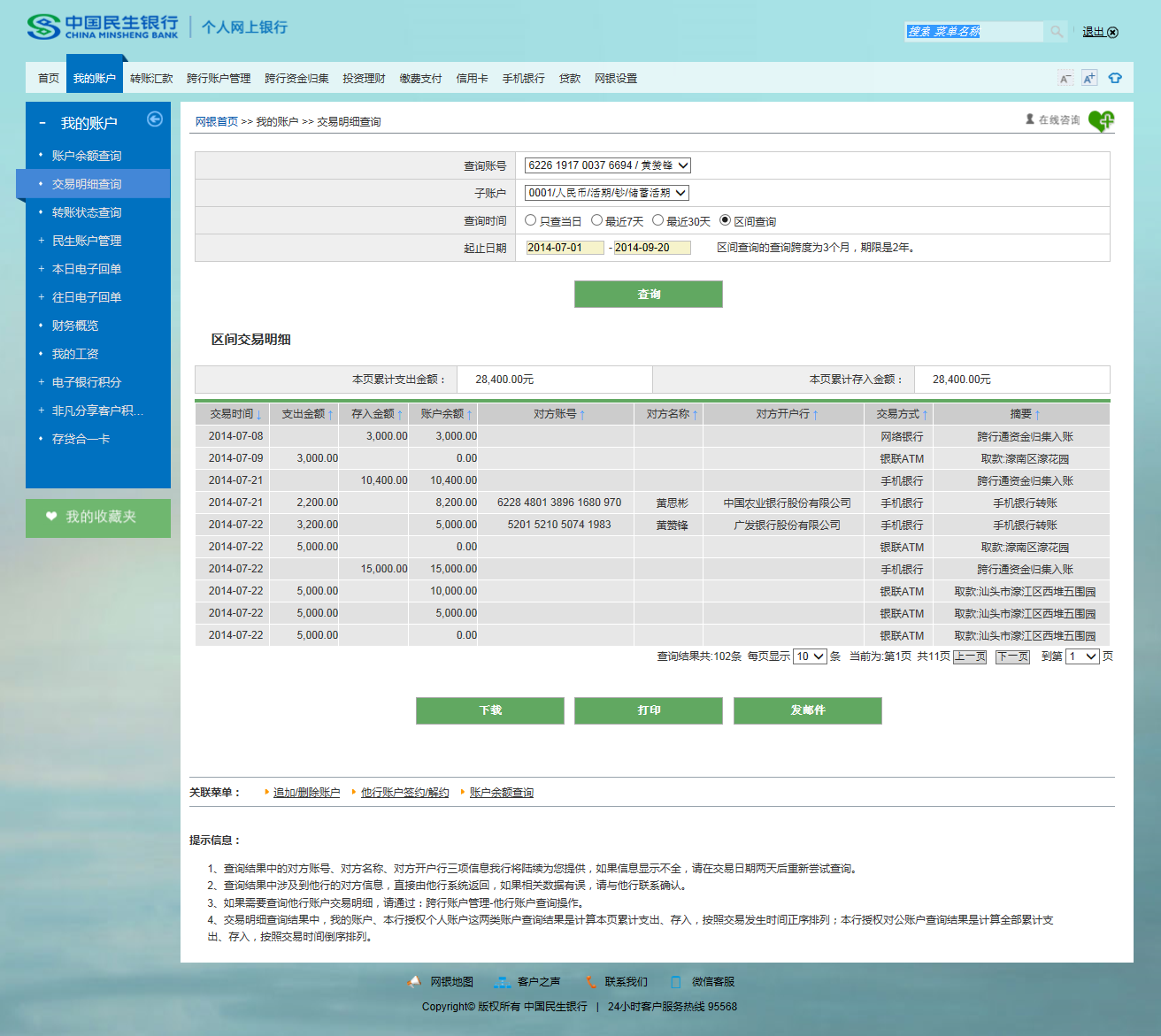
Task: Expand the 子账户 sub-account dropdown
Action: coord(606,193)
